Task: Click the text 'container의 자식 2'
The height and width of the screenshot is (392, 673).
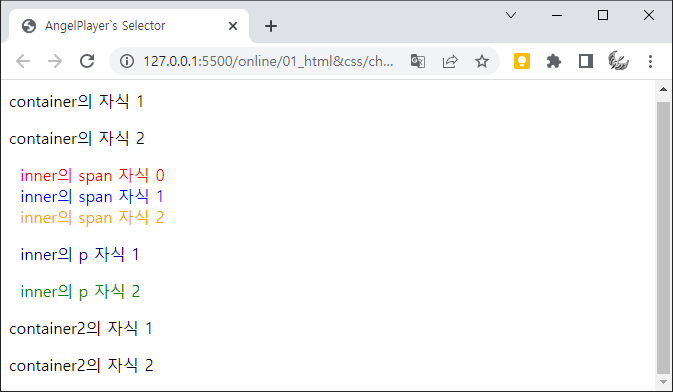Action: (77, 139)
